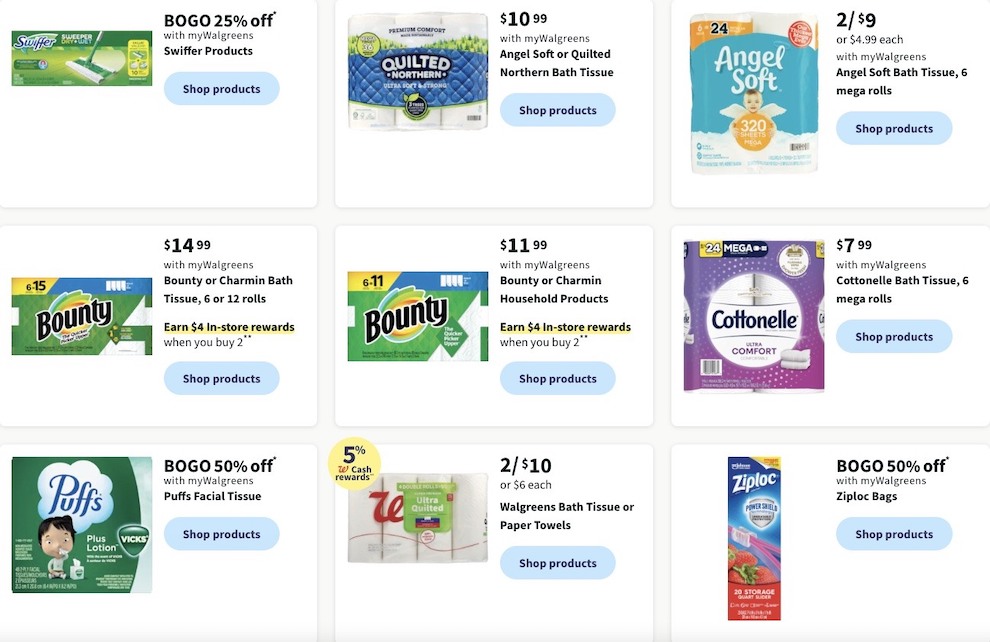The height and width of the screenshot is (642, 990).
Task: Click Shop products under Ziploc Bags
Action: pos(894,533)
